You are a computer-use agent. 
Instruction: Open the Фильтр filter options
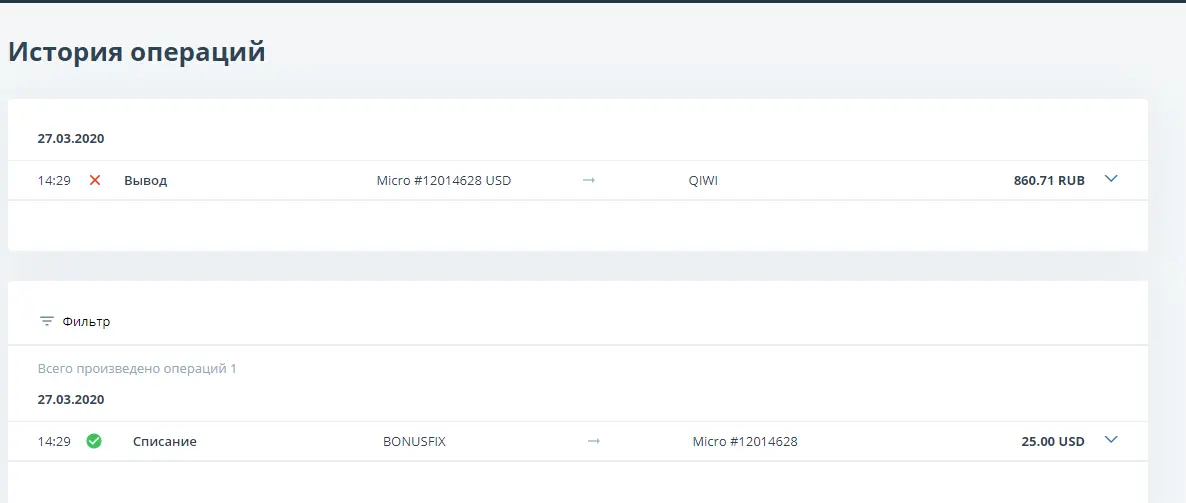coord(86,321)
